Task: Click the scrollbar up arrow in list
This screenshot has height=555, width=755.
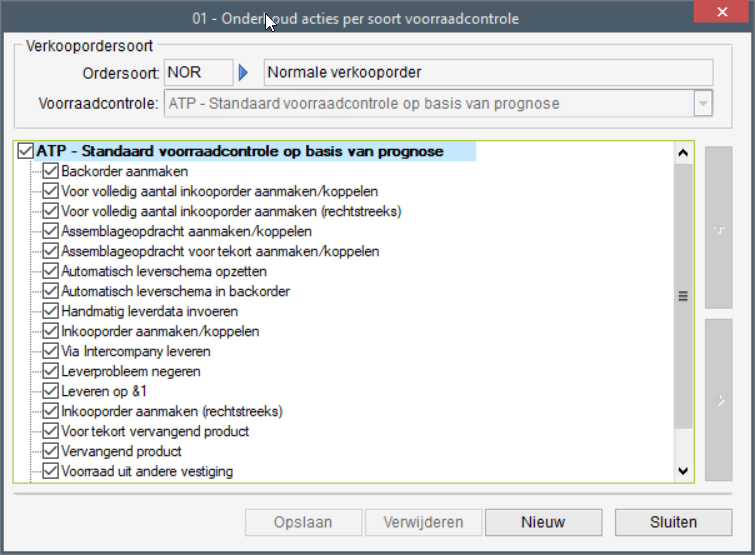Action: [684, 153]
